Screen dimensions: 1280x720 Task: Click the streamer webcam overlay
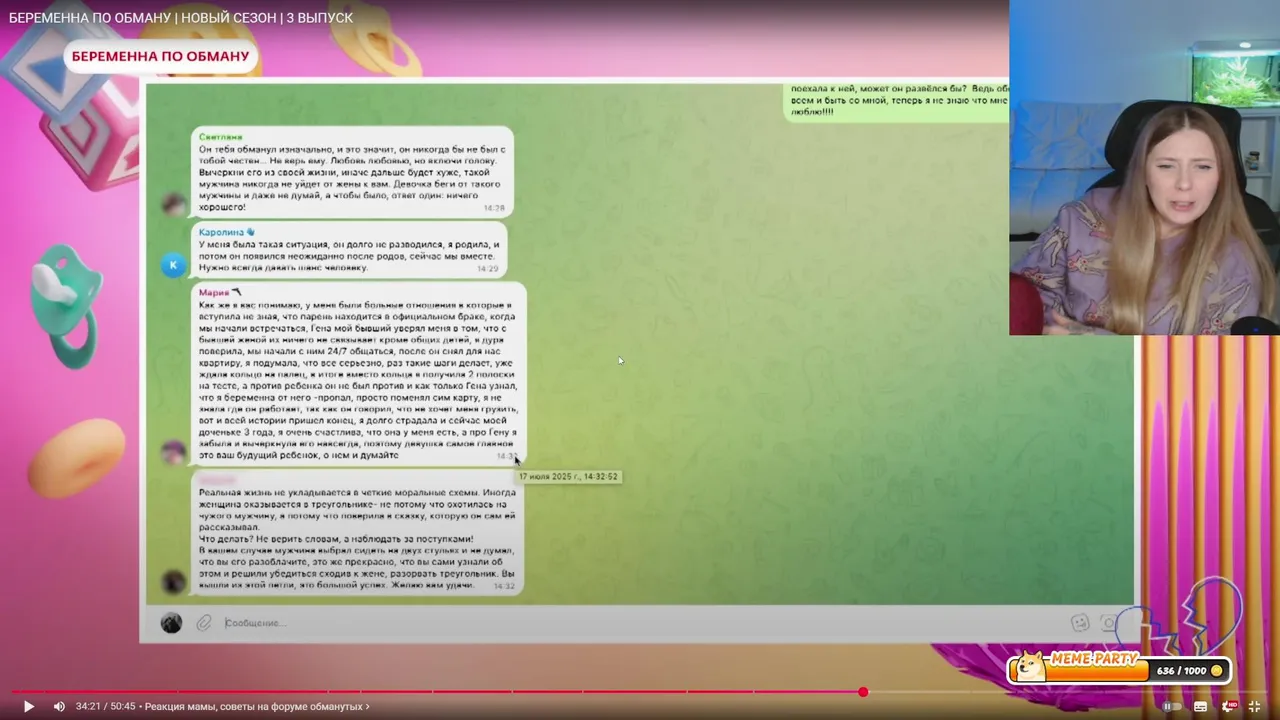tap(1144, 167)
